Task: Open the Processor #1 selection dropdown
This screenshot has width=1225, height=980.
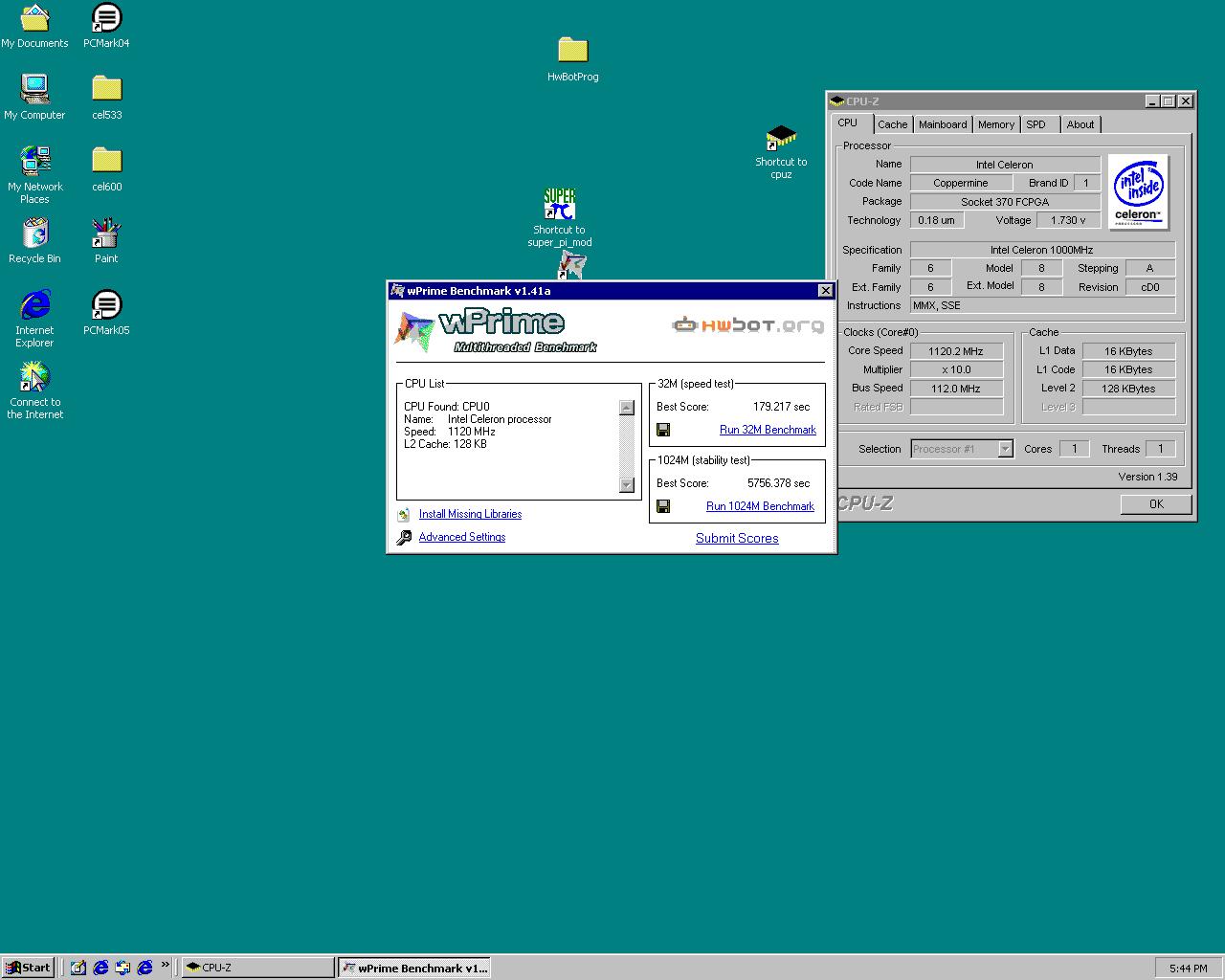Action: click(x=1005, y=449)
